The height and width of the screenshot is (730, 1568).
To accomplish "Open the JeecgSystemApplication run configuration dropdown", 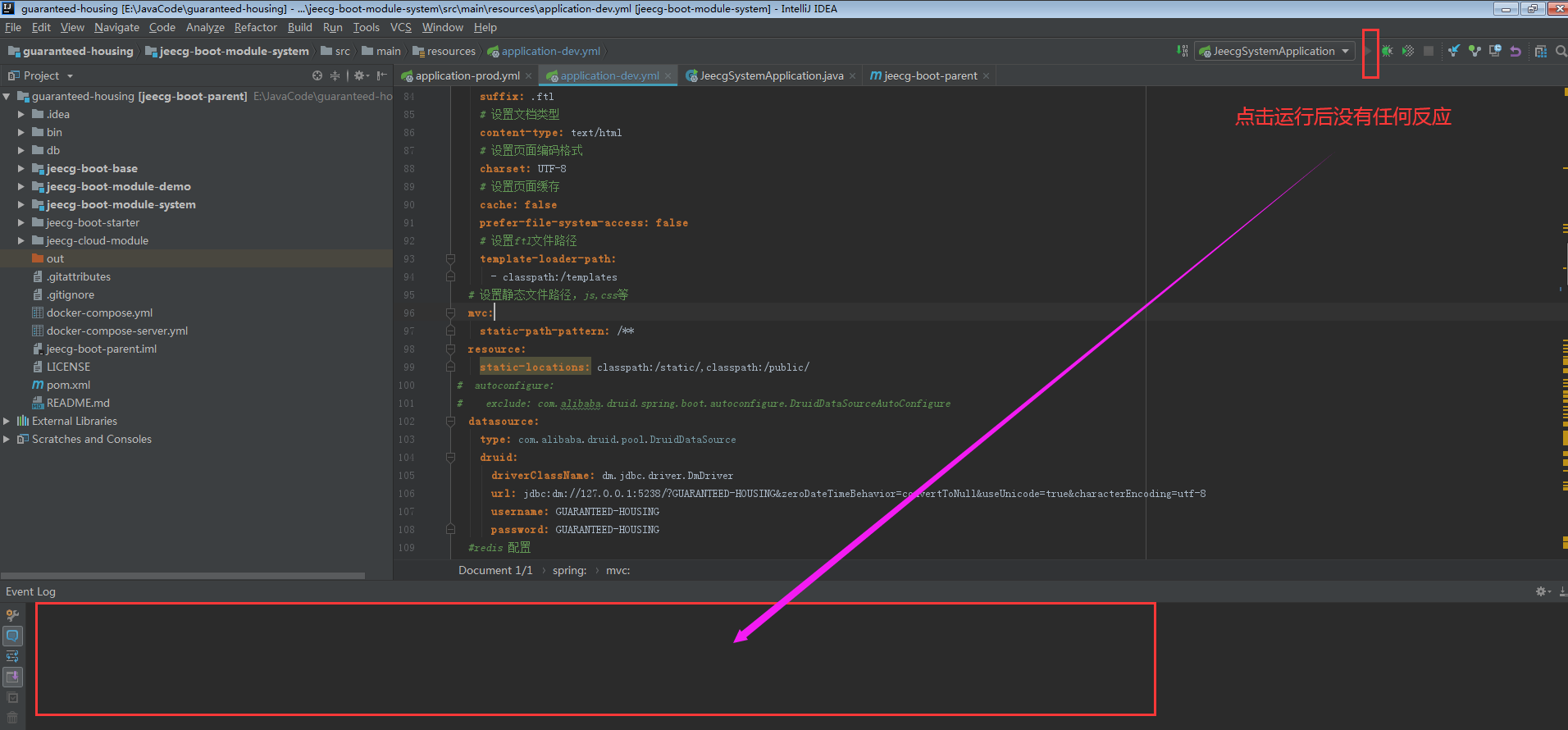I will 1274,51.
